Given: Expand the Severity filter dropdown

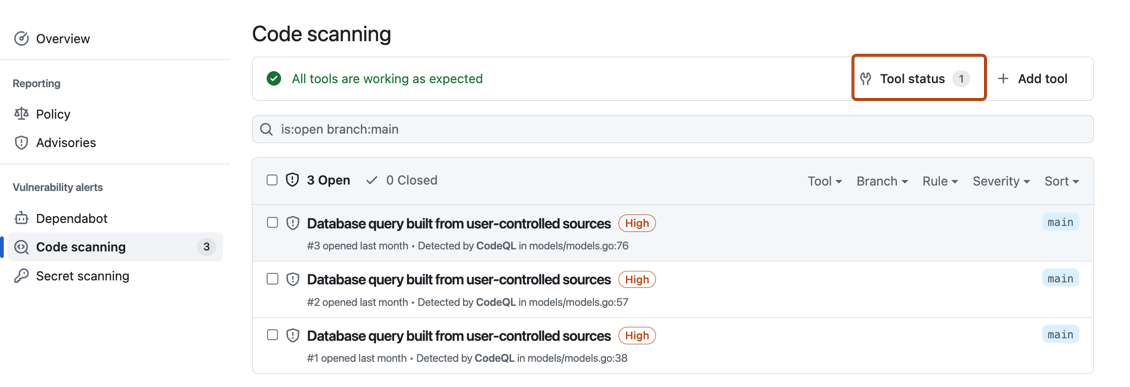Looking at the screenshot, I should pos(1001,181).
